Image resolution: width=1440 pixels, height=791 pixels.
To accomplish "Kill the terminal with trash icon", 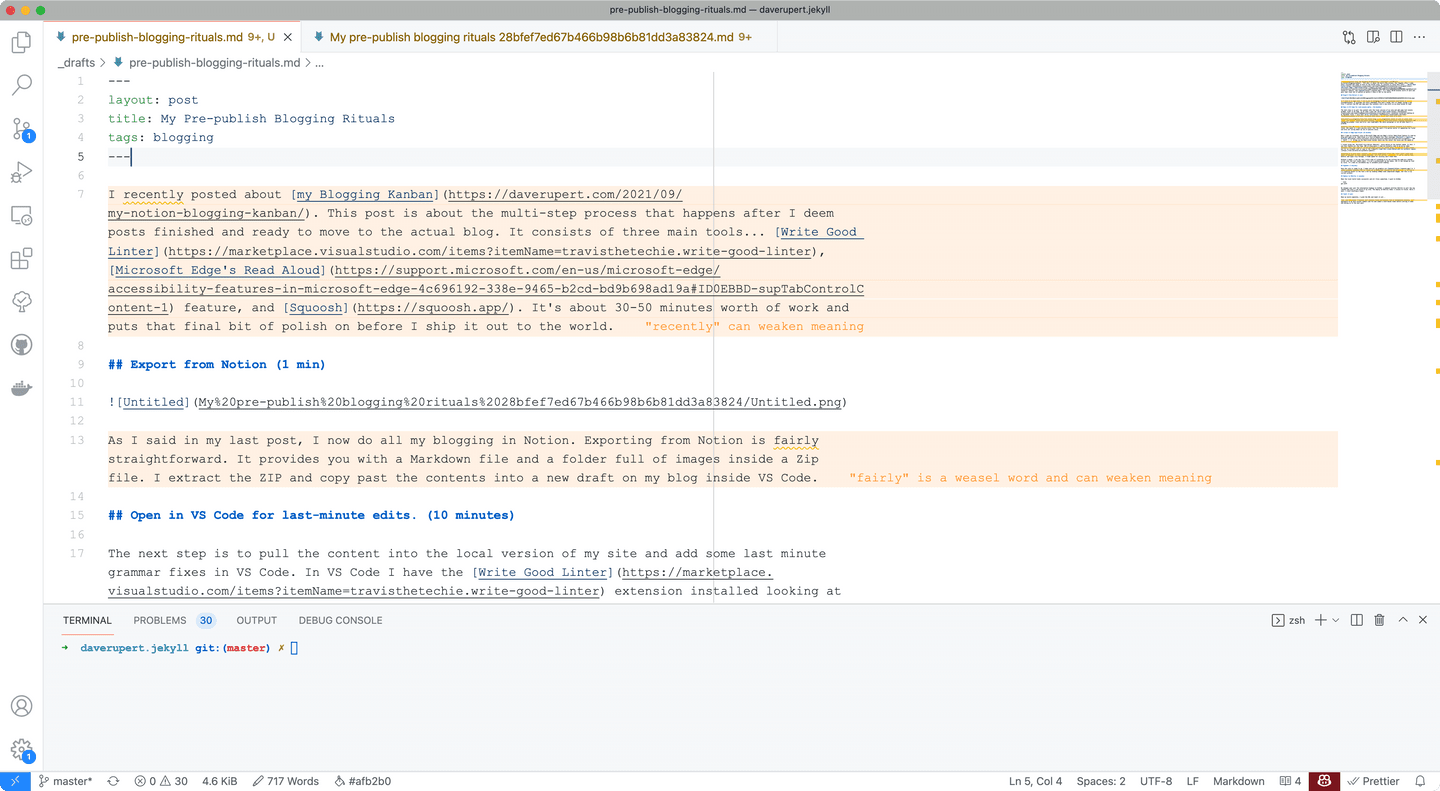I will (x=1380, y=620).
